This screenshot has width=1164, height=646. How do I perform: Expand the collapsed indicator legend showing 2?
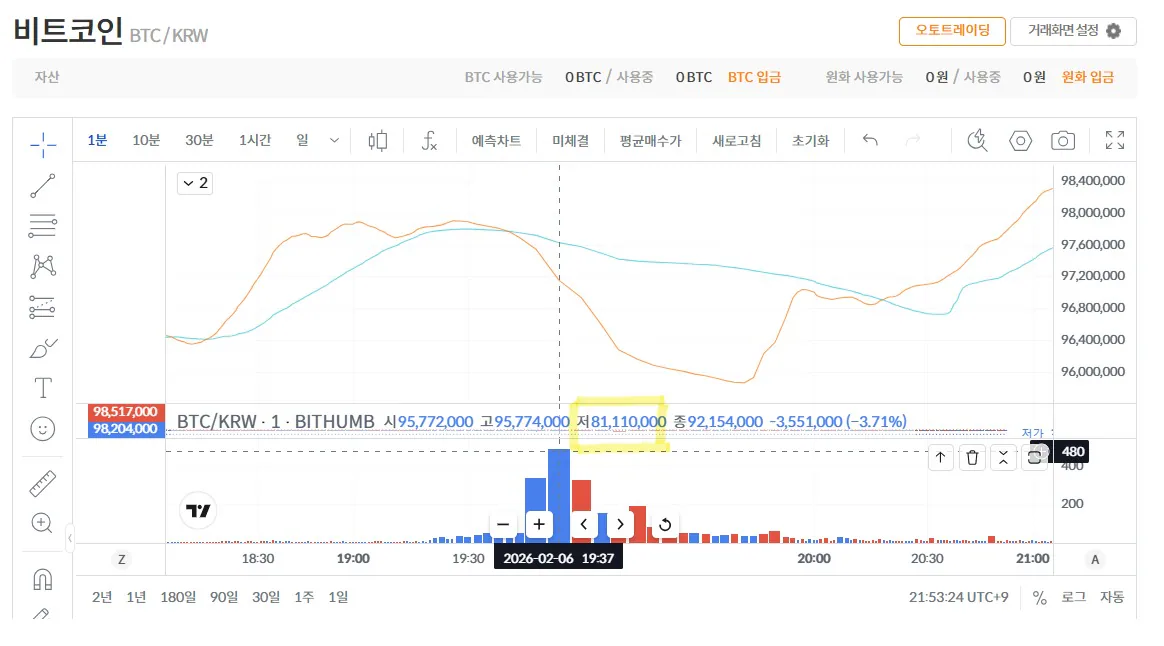tap(194, 183)
